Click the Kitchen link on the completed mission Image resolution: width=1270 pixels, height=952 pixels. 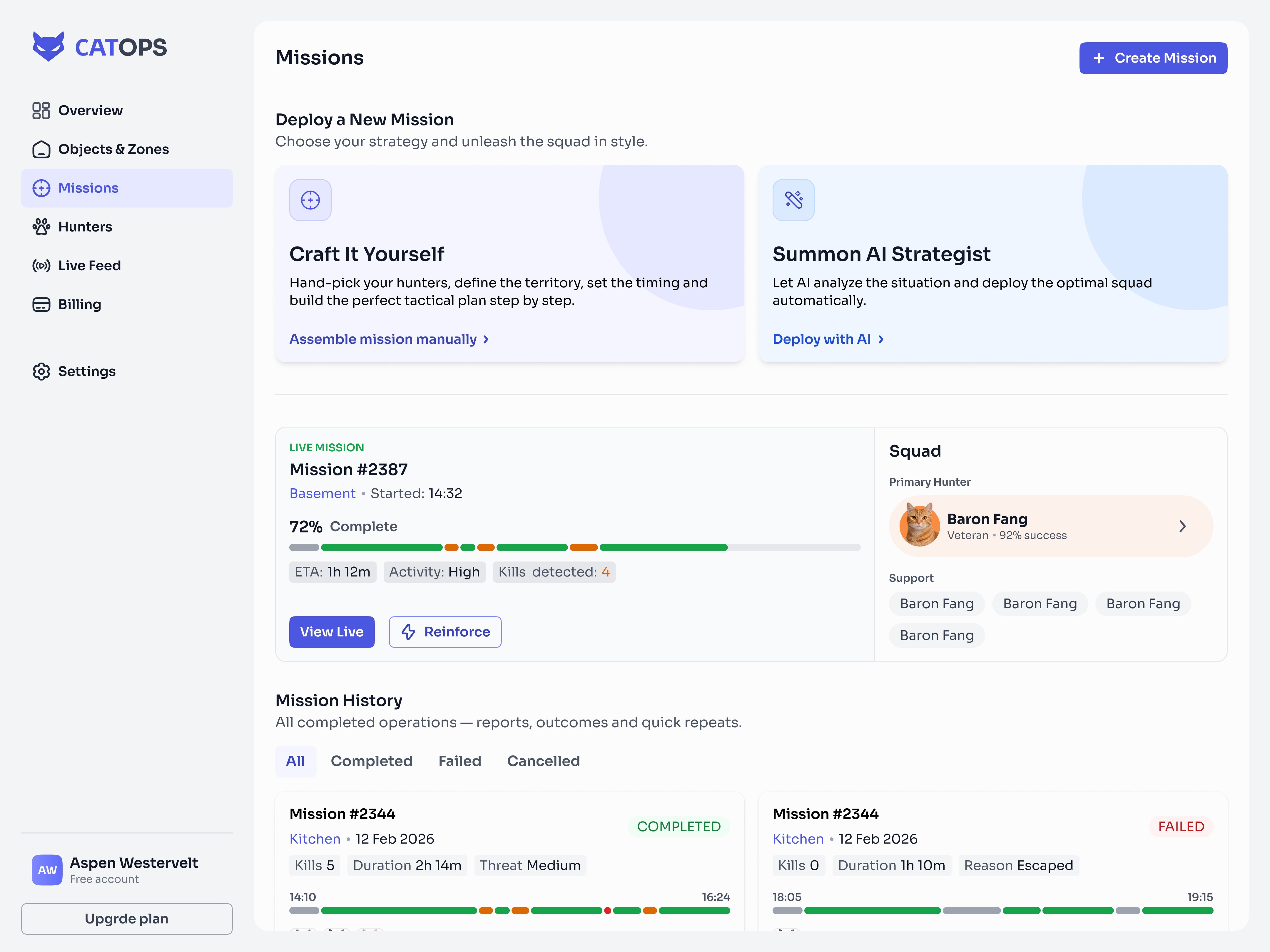[x=315, y=839]
